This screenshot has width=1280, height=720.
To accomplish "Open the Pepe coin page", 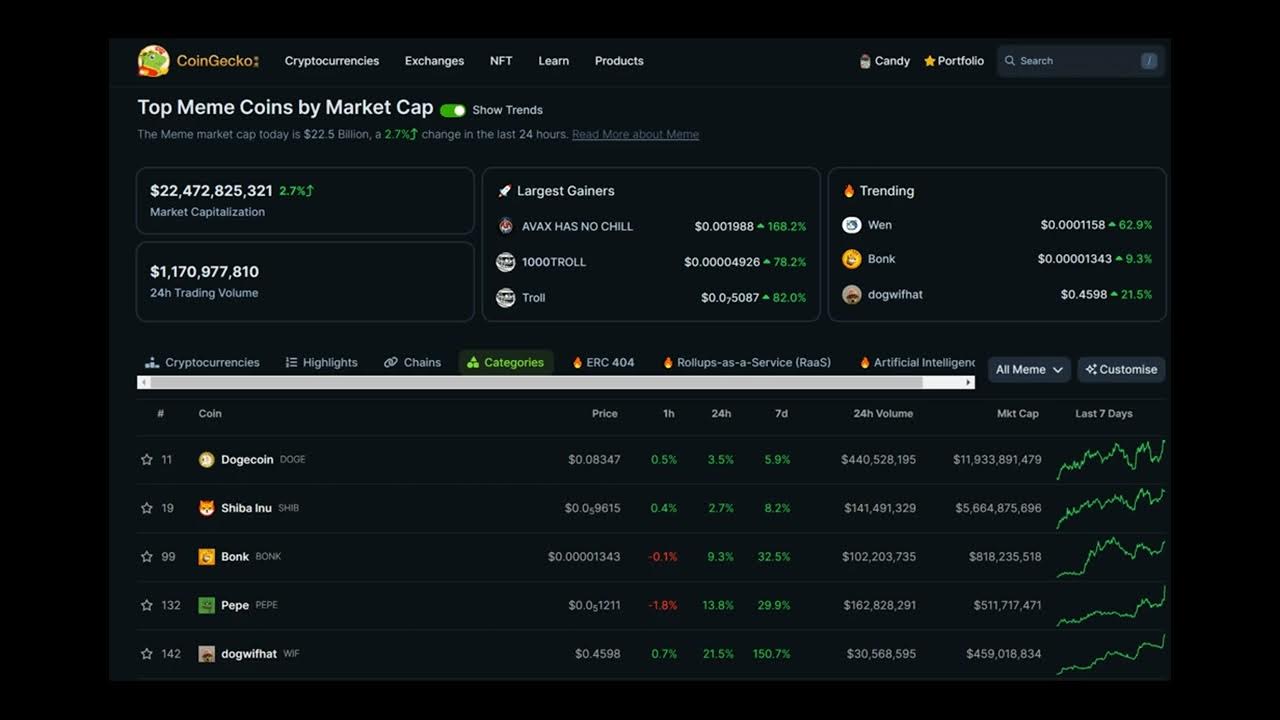I will pyautogui.click(x=235, y=605).
